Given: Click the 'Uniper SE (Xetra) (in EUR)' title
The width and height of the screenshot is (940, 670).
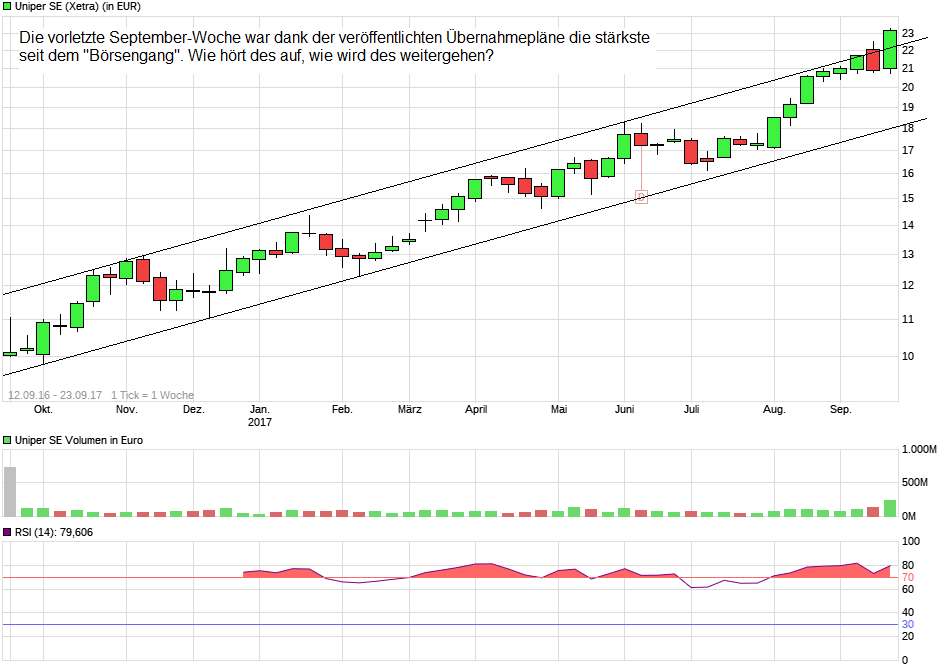Looking at the screenshot, I should (77, 7).
